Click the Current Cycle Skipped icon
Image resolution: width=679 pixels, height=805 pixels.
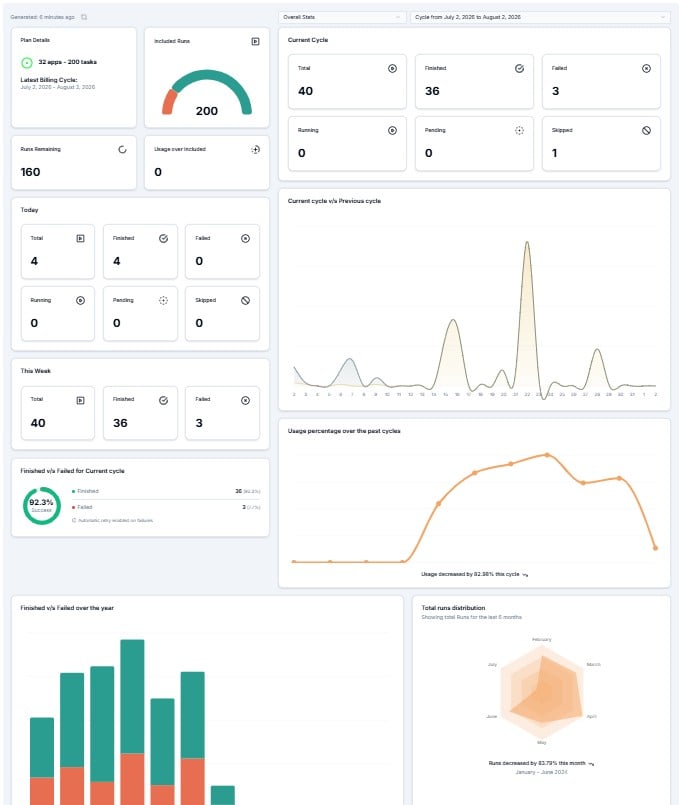[x=646, y=130]
